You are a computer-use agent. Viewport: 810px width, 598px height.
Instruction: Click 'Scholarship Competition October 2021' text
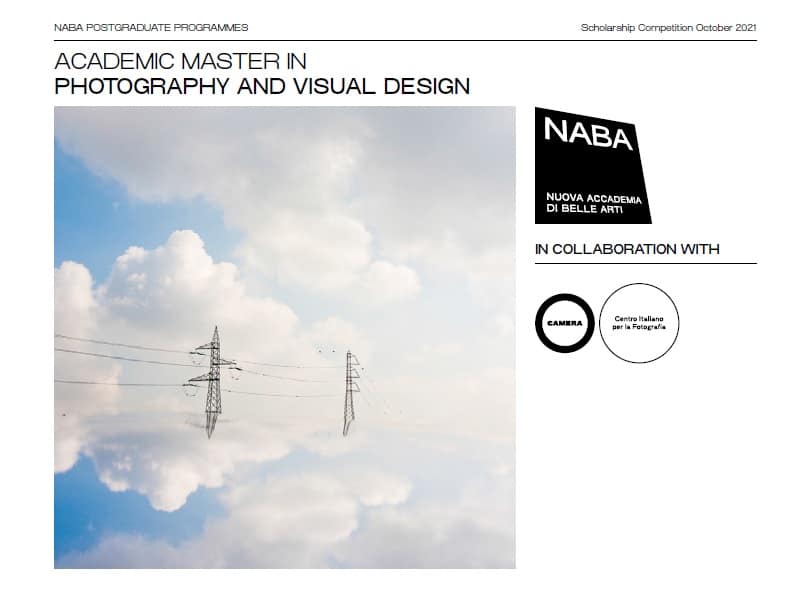668,27
